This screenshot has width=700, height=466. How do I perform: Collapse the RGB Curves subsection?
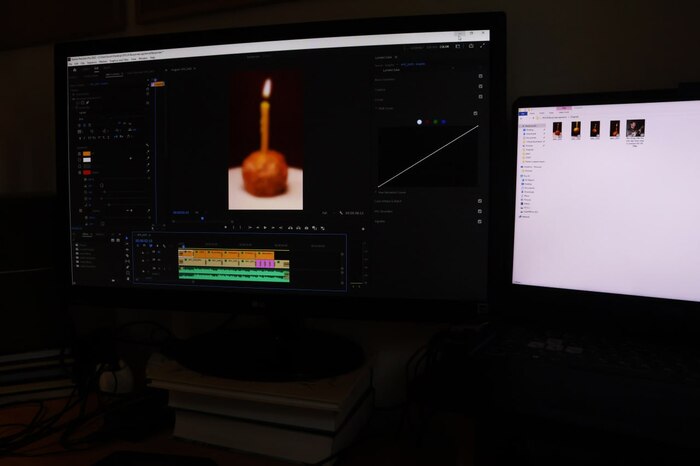385,108
